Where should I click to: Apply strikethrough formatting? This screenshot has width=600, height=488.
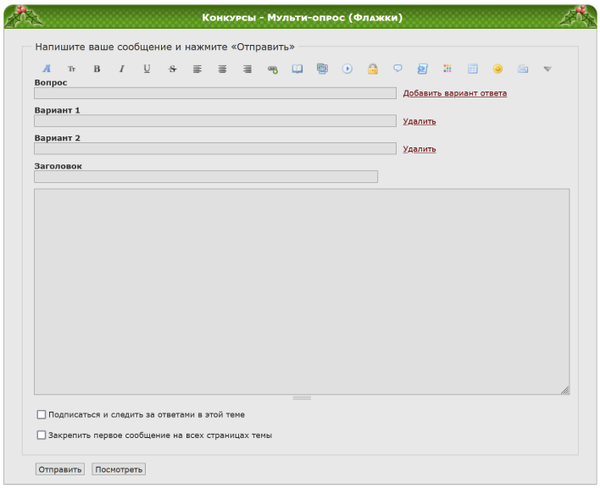click(x=172, y=69)
